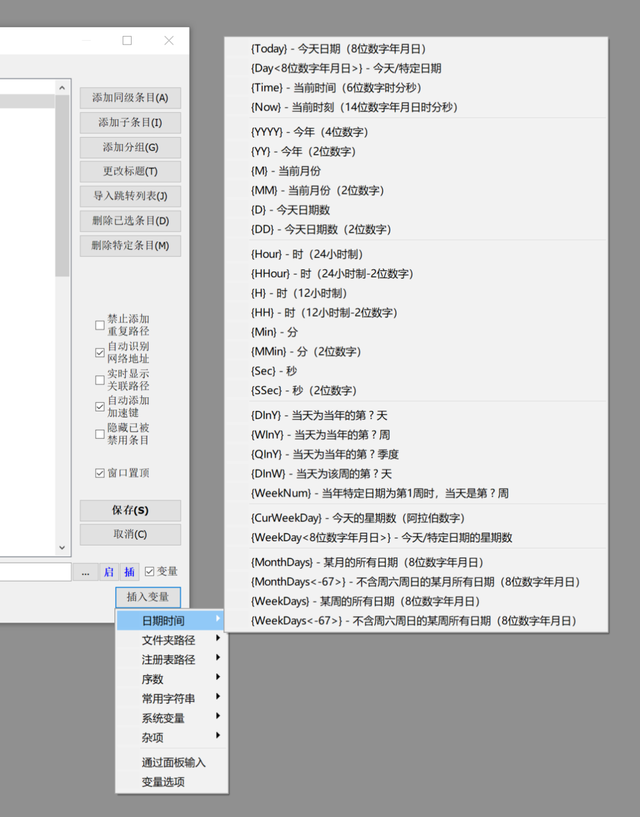Select 通过面板输入 menu item

tap(170, 763)
